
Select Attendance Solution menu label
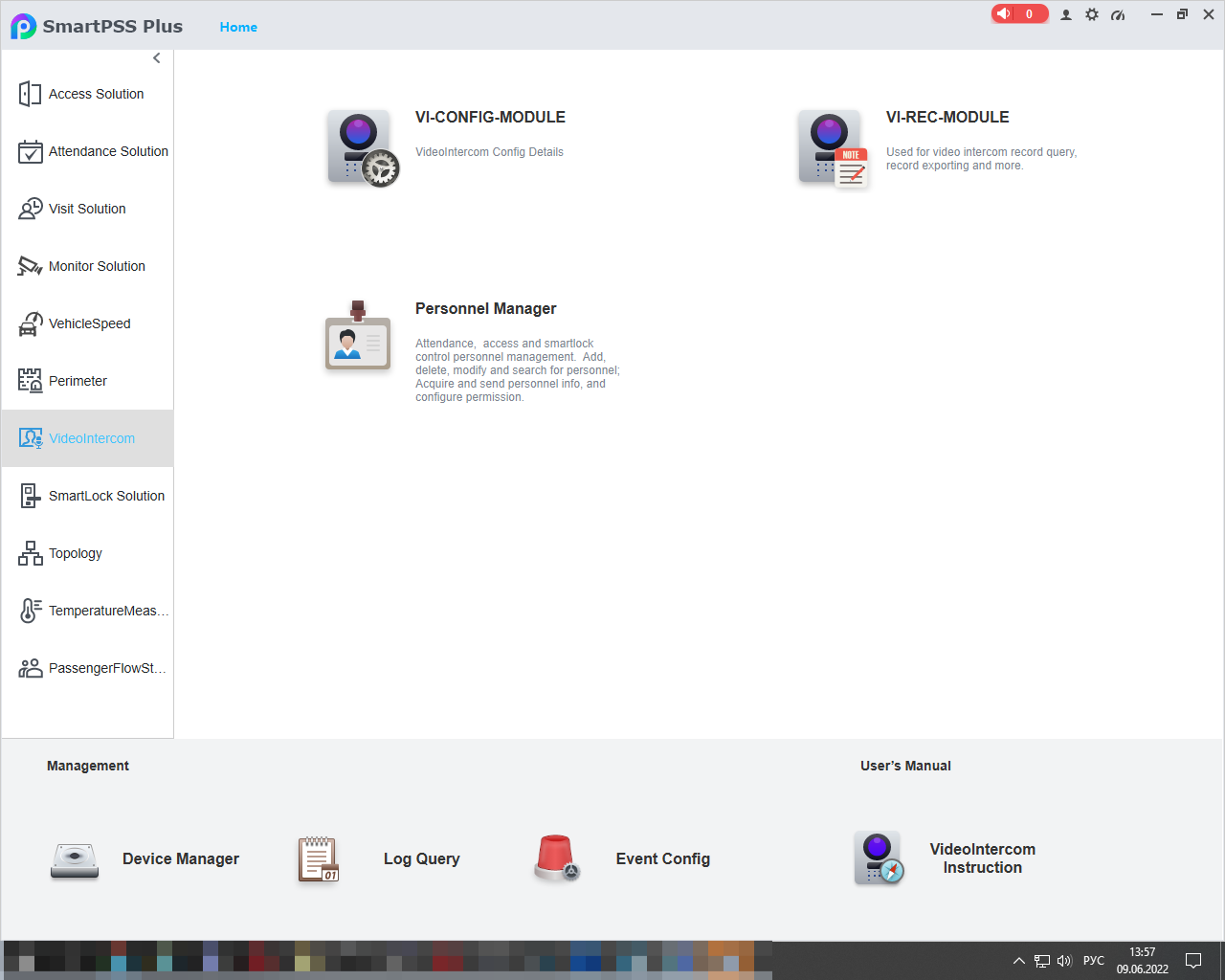tap(108, 151)
